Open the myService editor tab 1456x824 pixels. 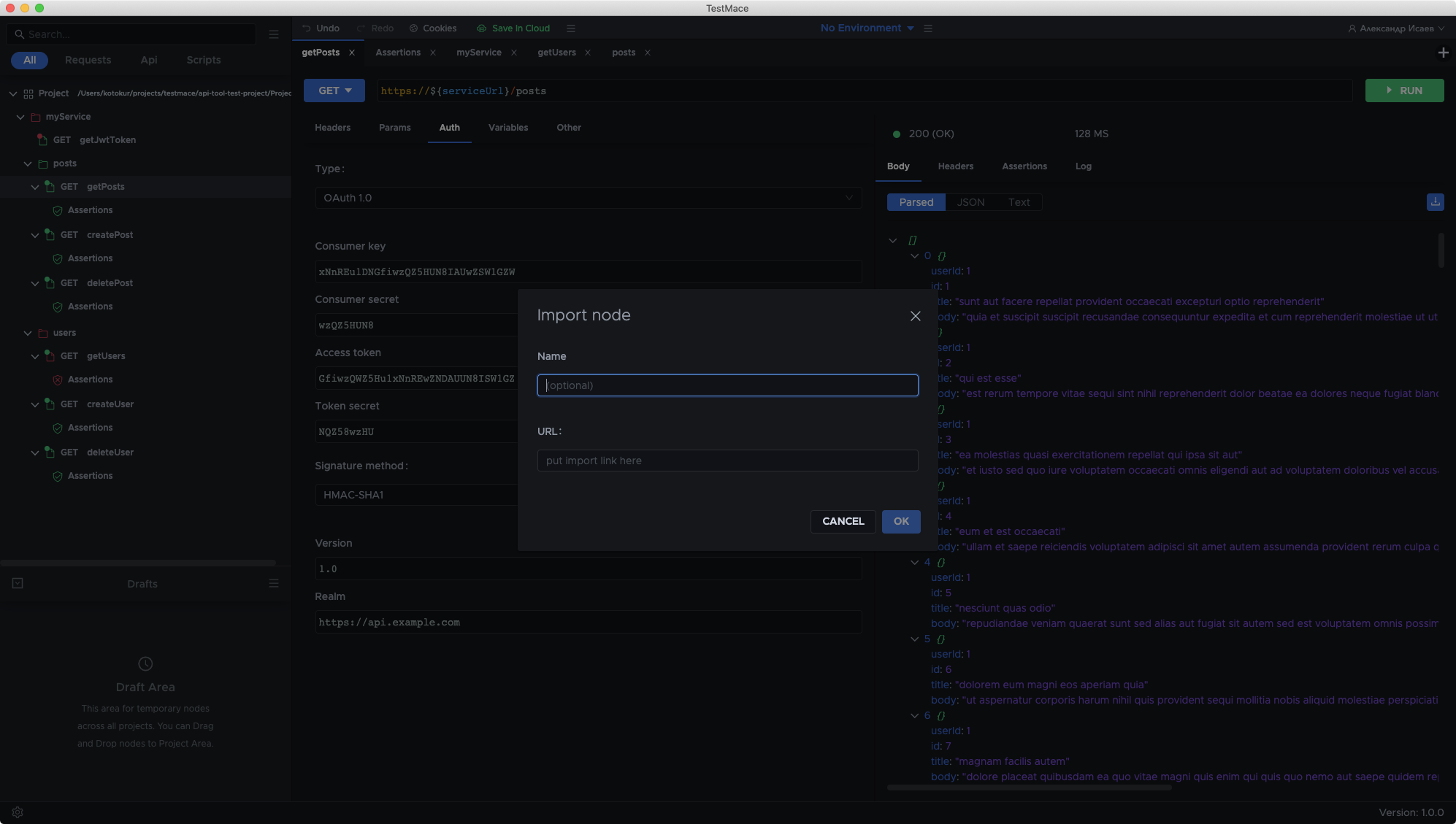pyautogui.click(x=478, y=53)
